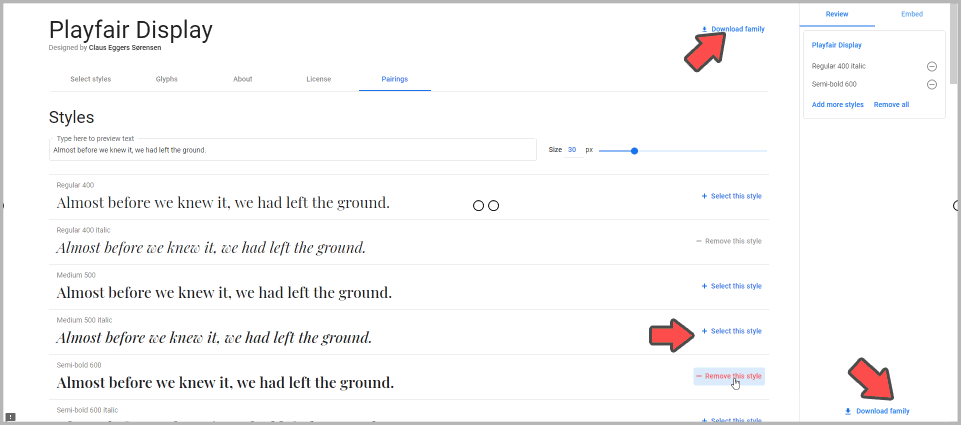961x425 pixels.
Task: Go to the License tab
Action: [318, 79]
